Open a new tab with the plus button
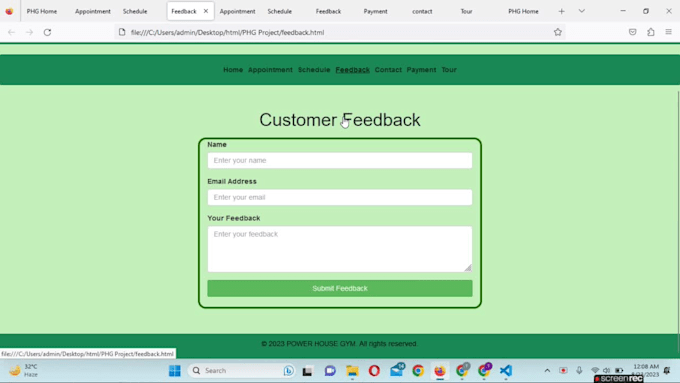The image size is (680, 383). click(x=562, y=11)
